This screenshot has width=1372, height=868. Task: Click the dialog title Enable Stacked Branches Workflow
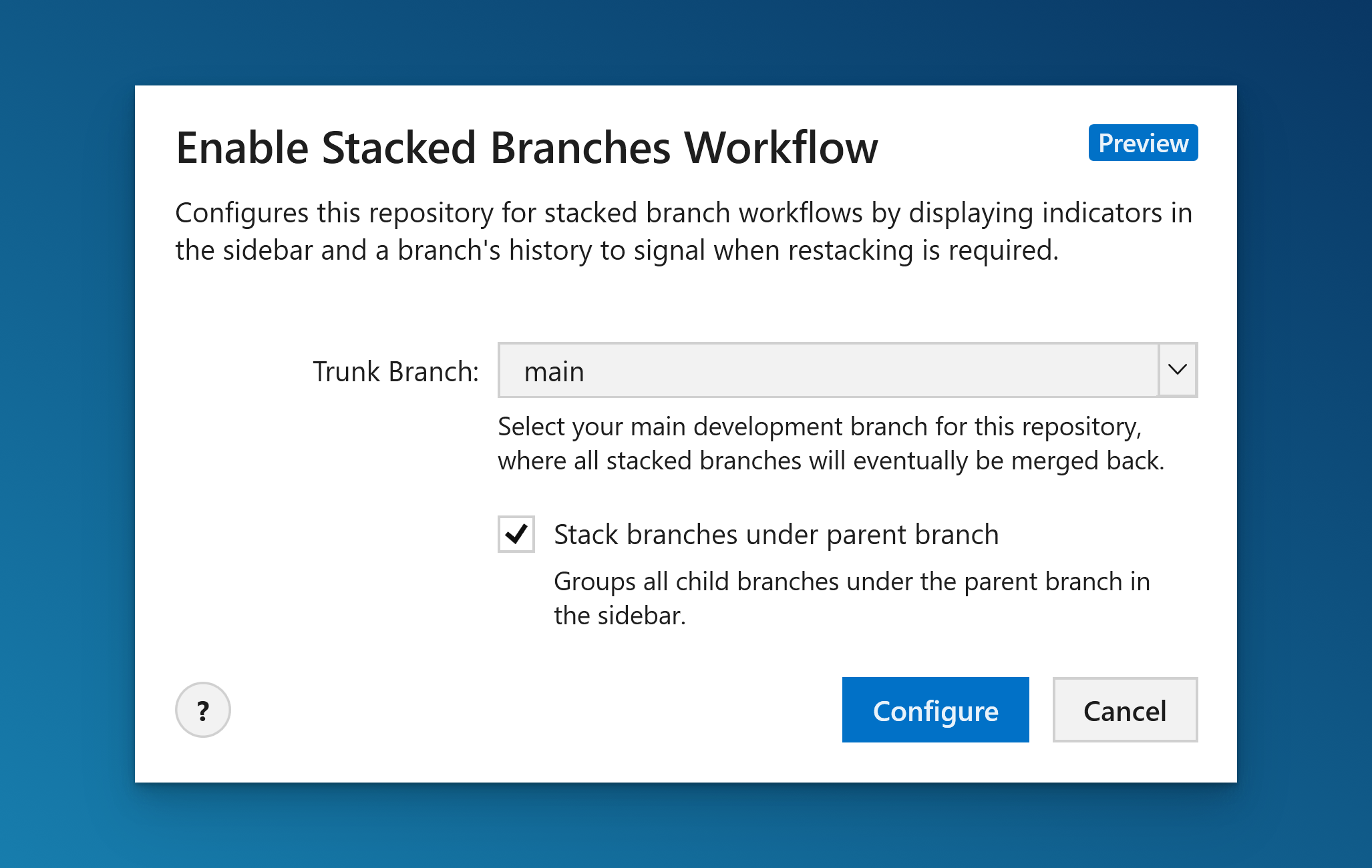pos(527,148)
